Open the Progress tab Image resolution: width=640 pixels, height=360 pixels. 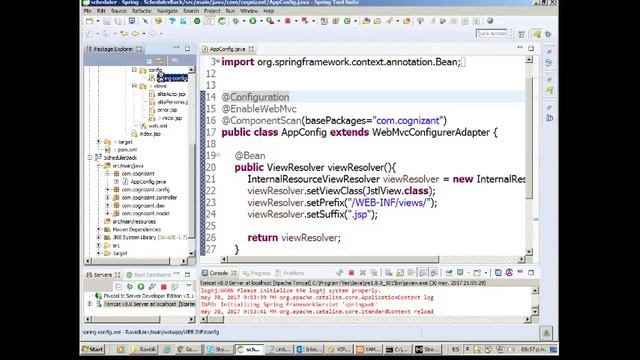click(256, 273)
